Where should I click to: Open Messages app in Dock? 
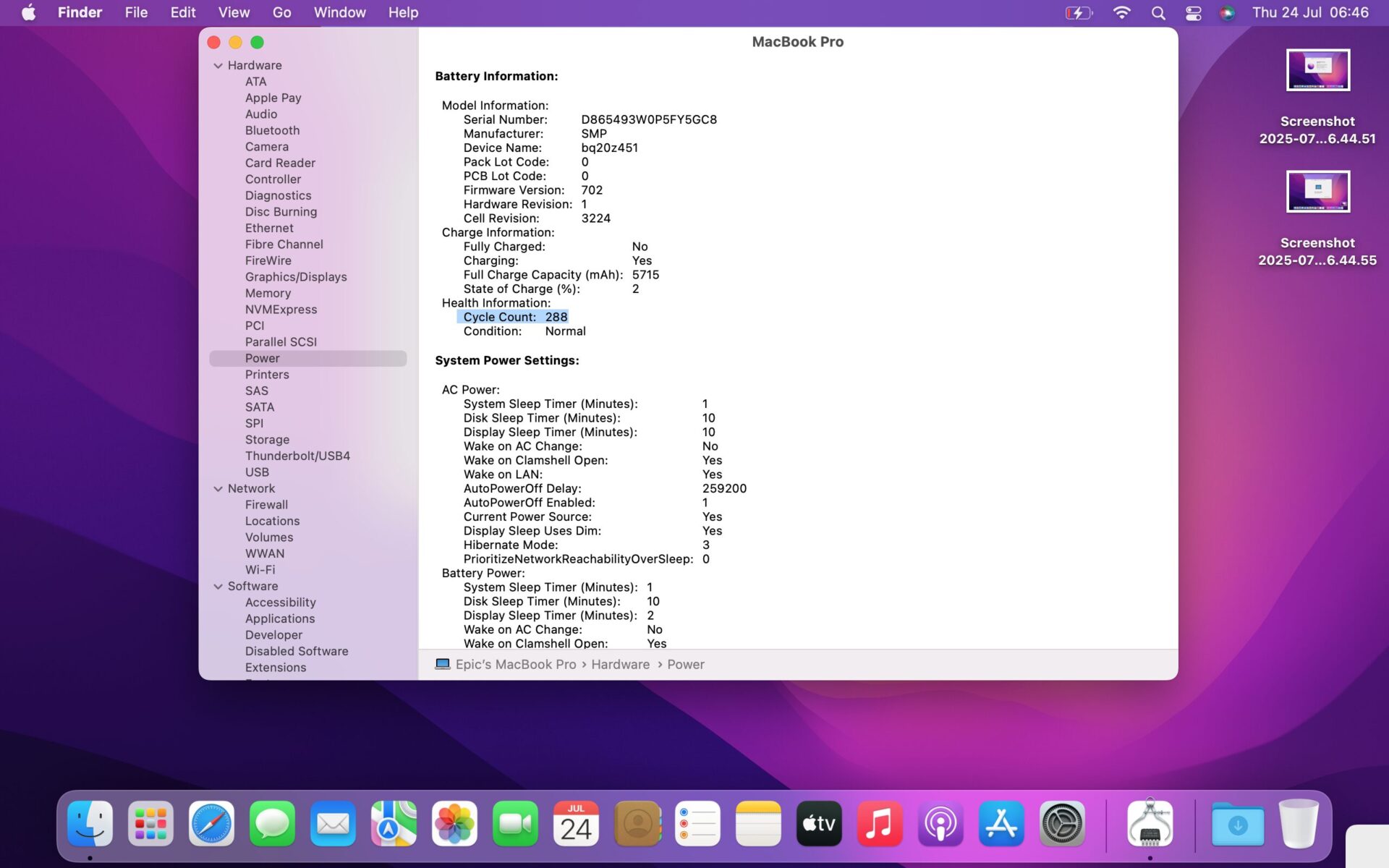pos(272,823)
